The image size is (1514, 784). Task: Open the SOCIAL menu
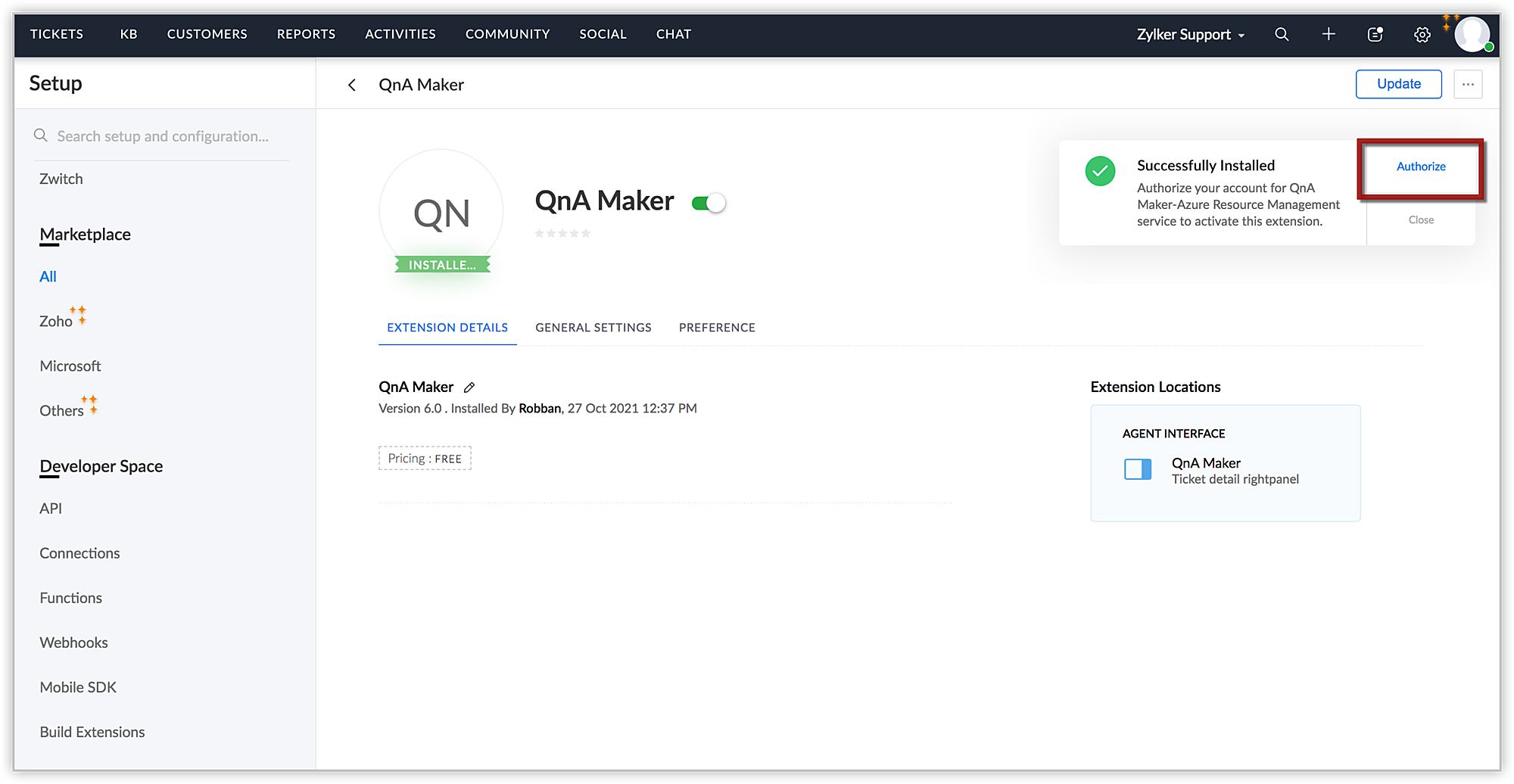[x=603, y=34]
